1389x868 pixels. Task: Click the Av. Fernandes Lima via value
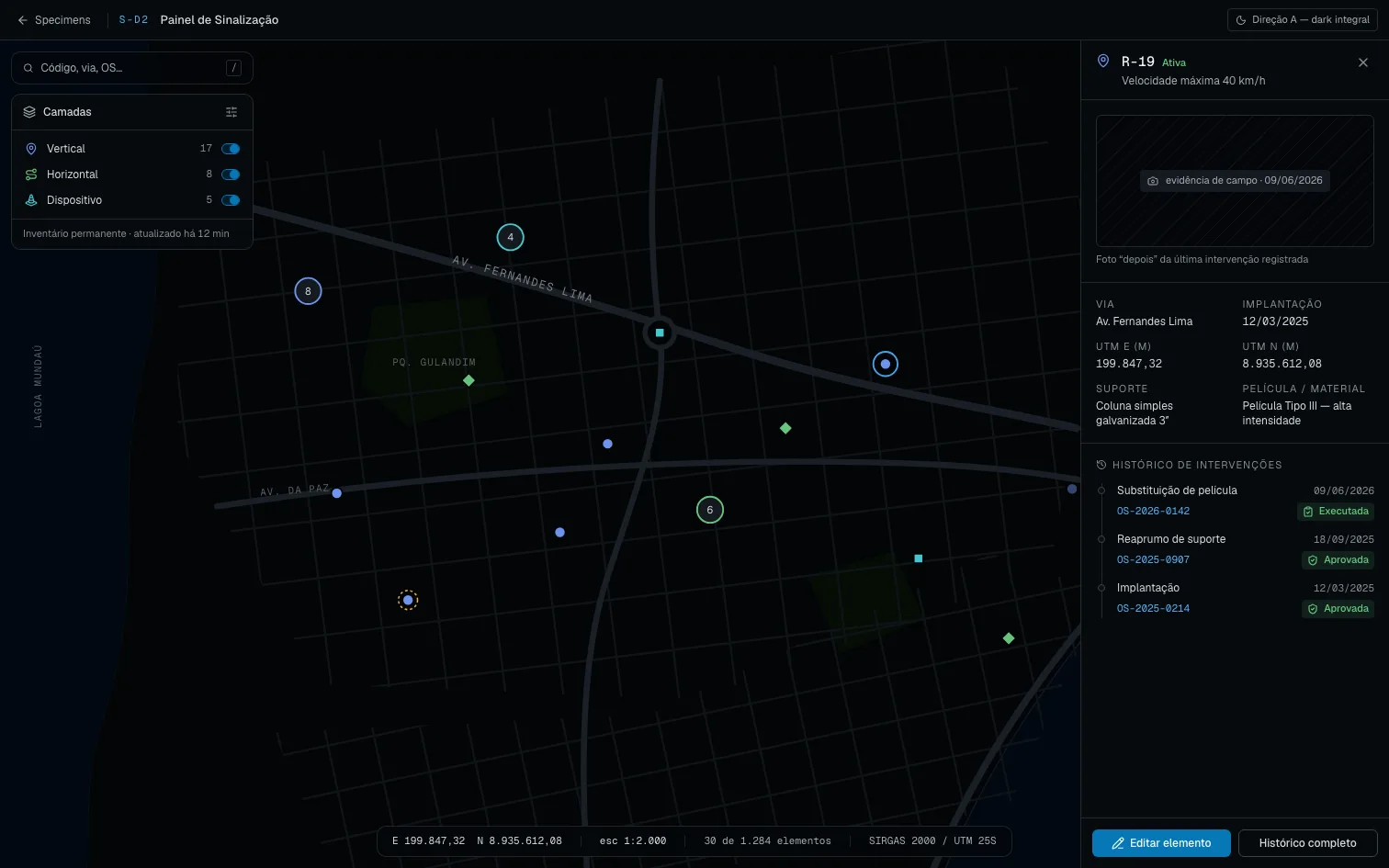click(1145, 321)
